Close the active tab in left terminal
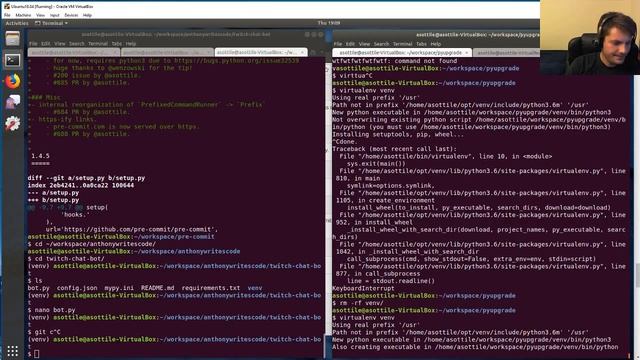This screenshot has height=360, width=640. click(302, 52)
